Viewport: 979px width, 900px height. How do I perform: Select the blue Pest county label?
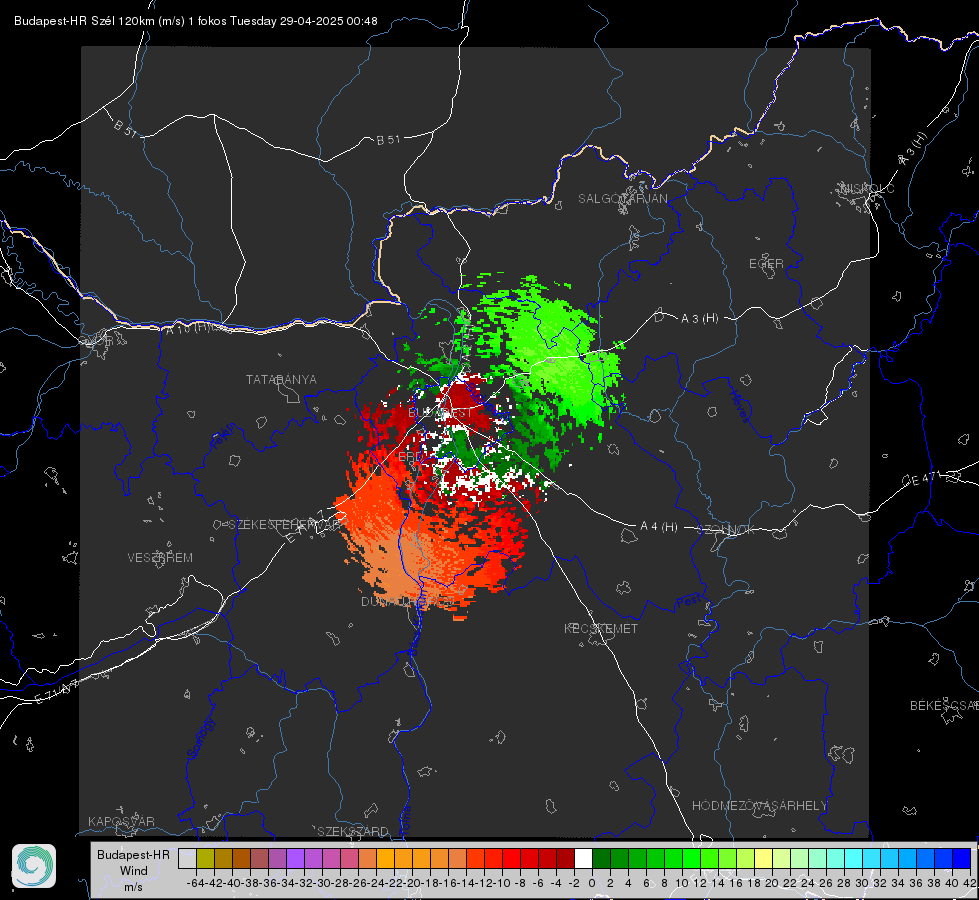[x=687, y=603]
